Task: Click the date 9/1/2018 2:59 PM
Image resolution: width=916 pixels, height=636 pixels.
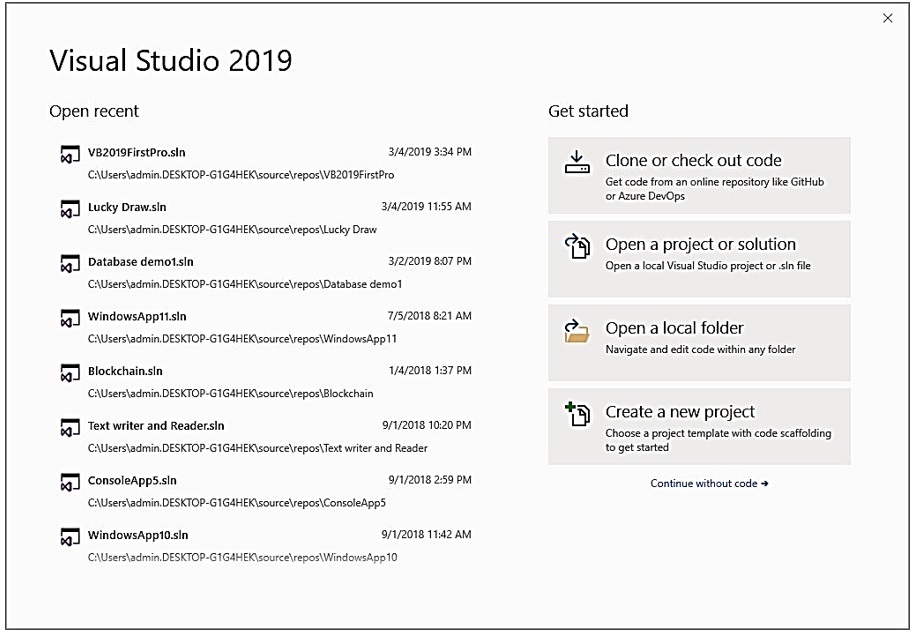Action: click(x=430, y=480)
